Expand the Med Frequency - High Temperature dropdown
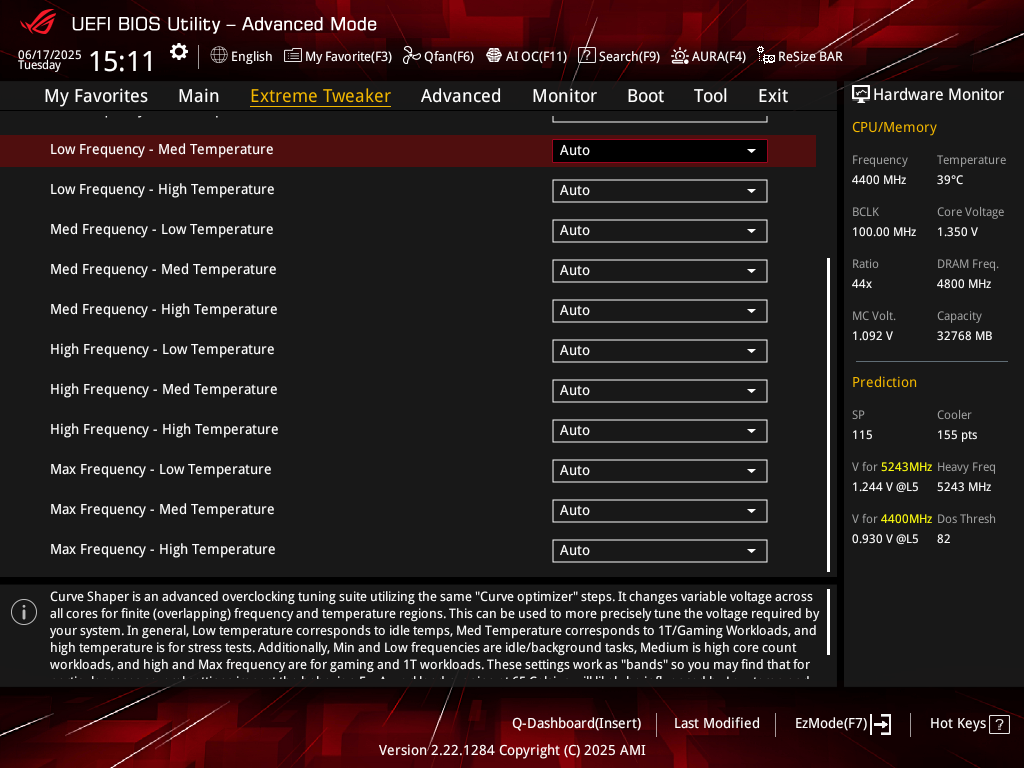The image size is (1024, 768). (x=660, y=311)
